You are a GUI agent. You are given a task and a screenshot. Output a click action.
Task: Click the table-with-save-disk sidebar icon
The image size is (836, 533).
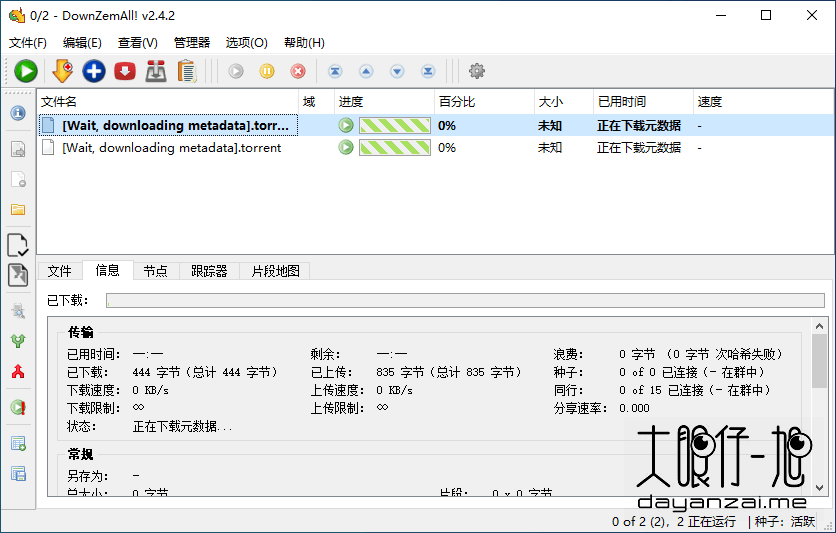coord(18,473)
